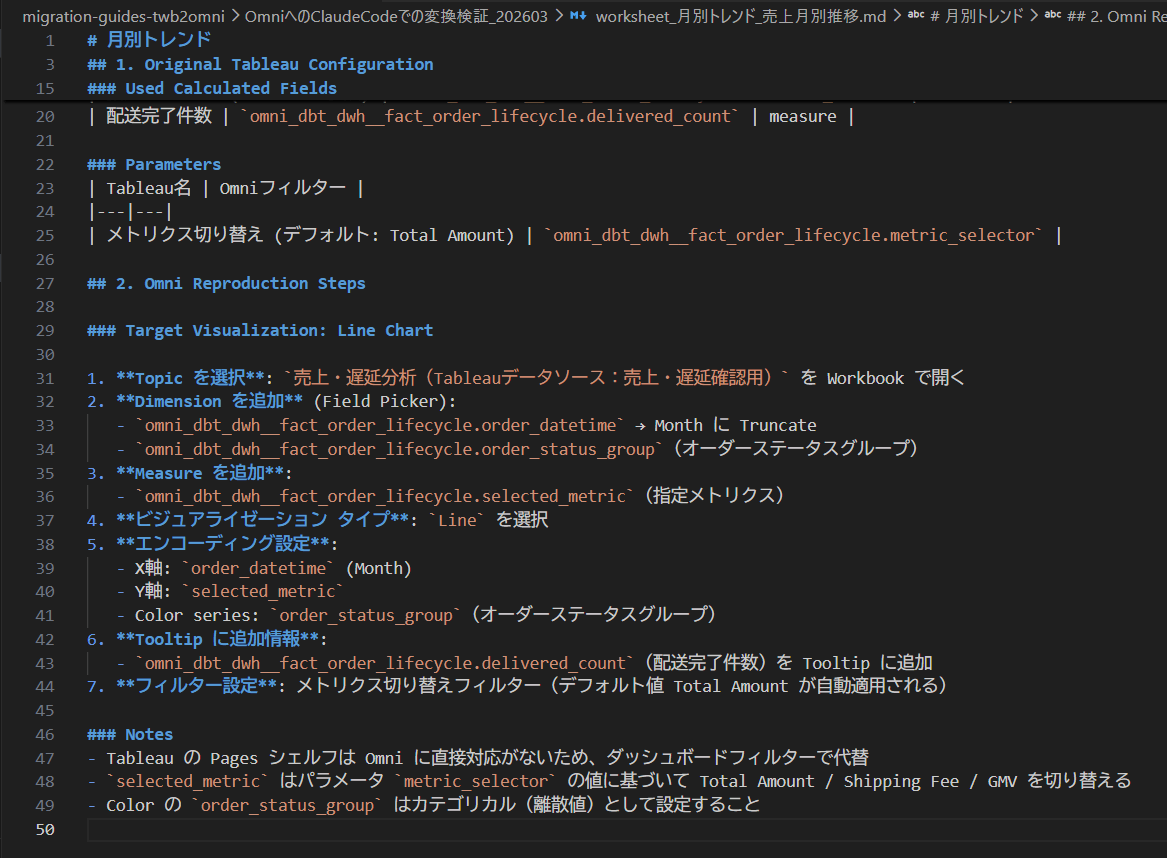Click the 'selected_metric' field path on line 36
1167x858 pixels.
pos(384,496)
